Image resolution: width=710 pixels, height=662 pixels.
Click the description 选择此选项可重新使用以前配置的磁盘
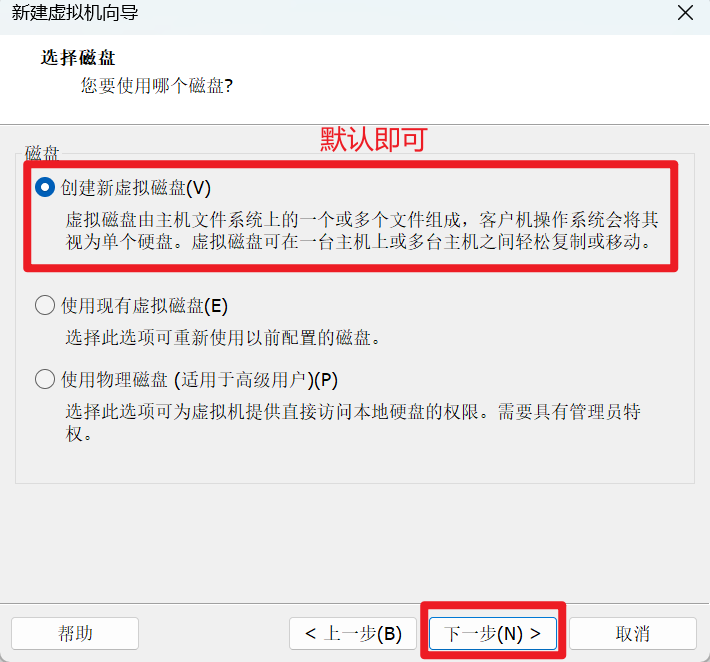click(223, 338)
